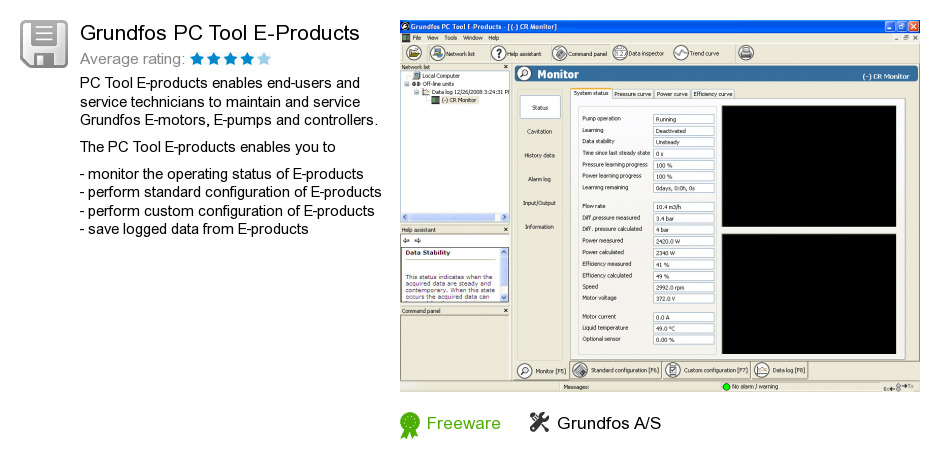This screenshot has height=469, width=940.
Task: Click the Rx/Tx communication status icon
Action: 898,387
